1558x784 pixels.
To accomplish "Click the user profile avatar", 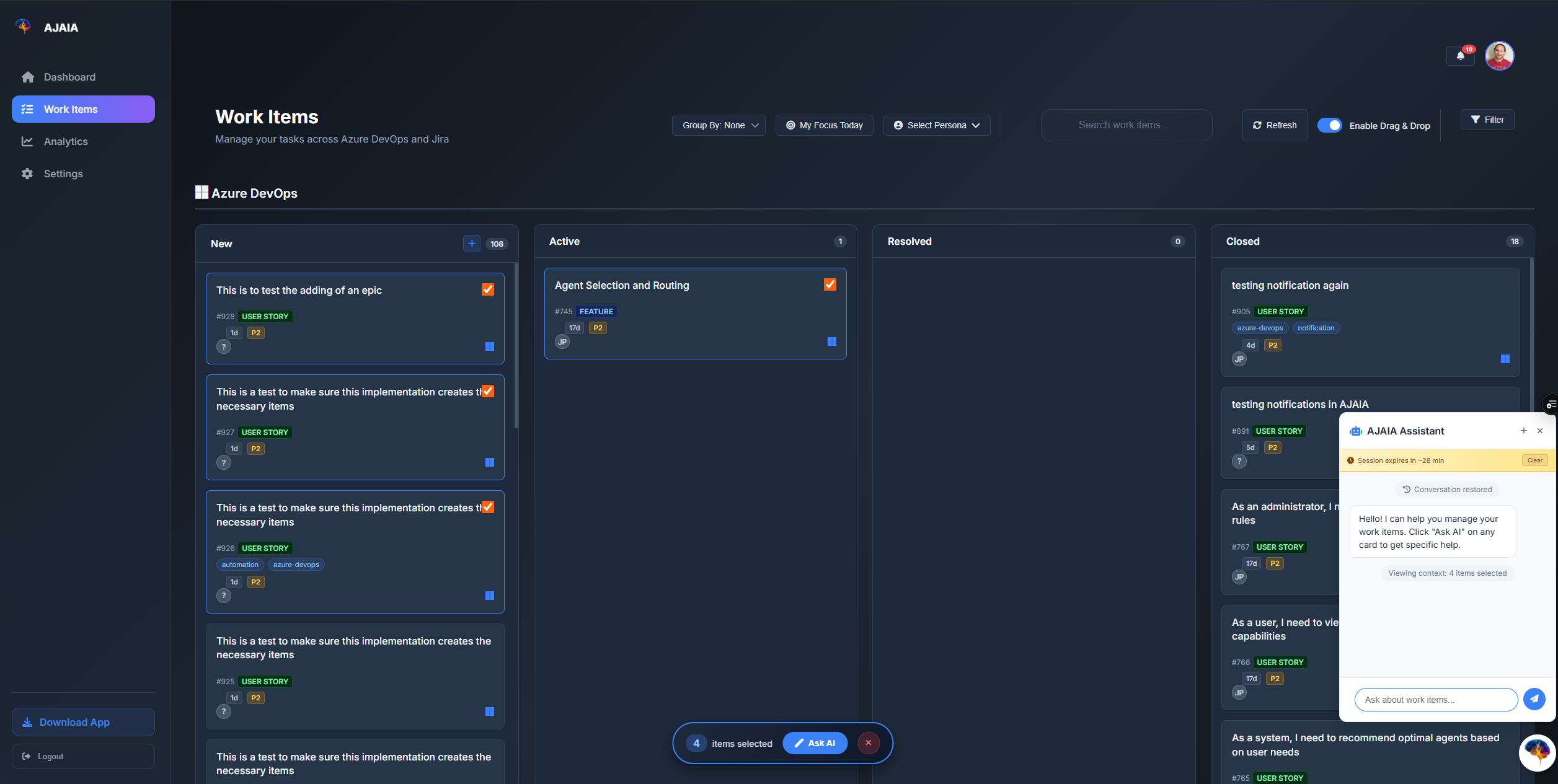I will (1499, 56).
